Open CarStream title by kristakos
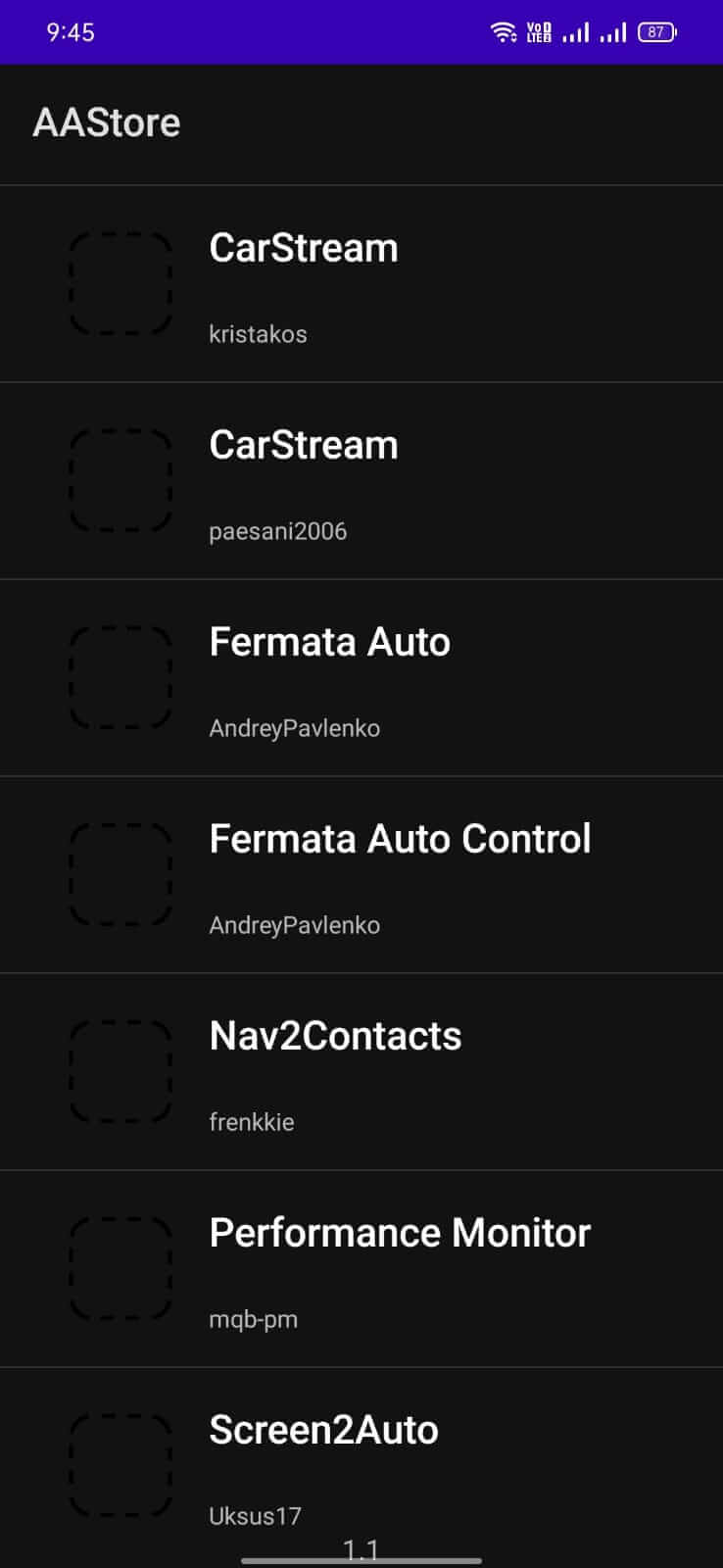The height and width of the screenshot is (1568, 723). [x=304, y=248]
